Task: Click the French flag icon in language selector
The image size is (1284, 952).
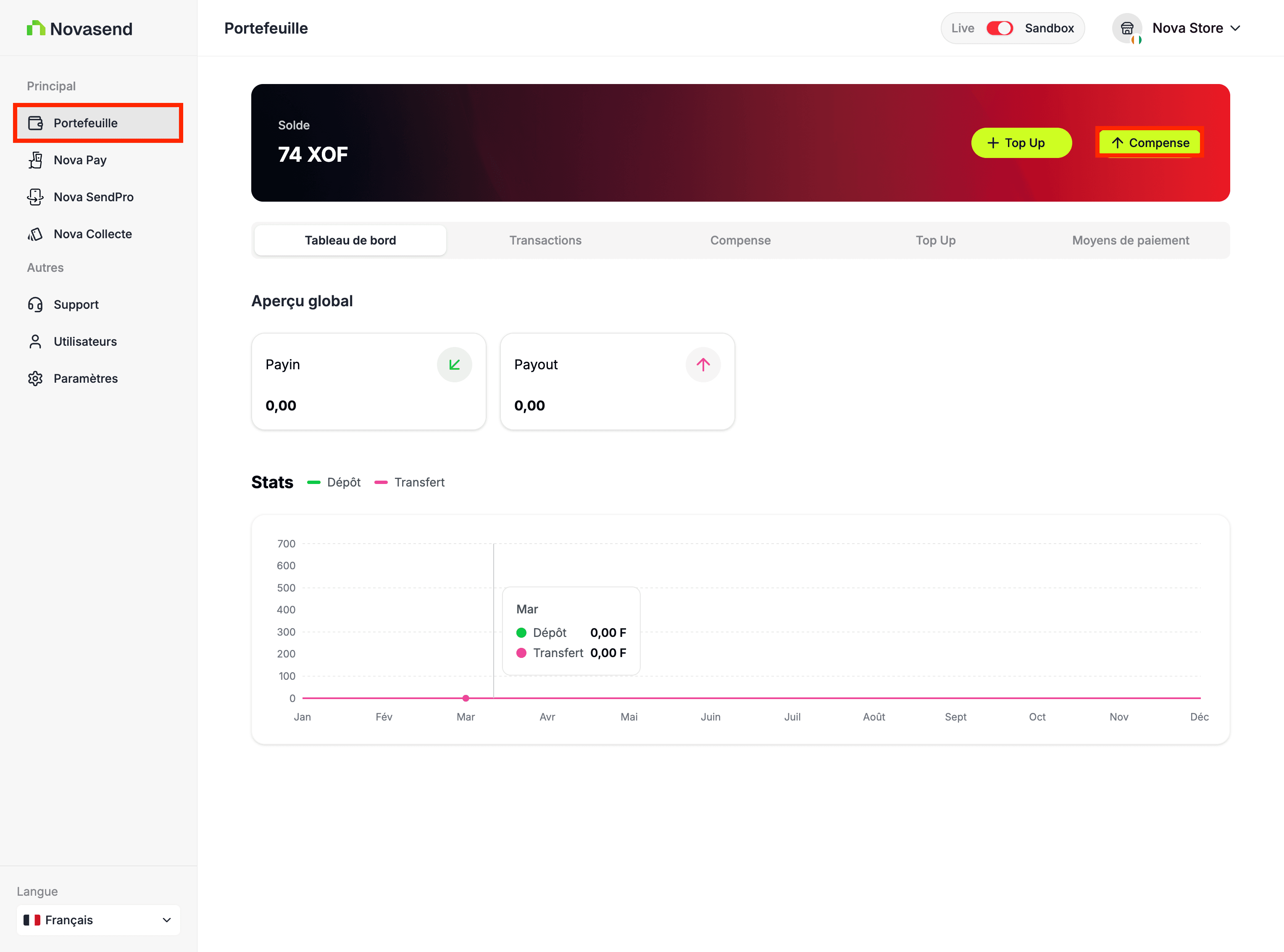Action: coord(32,920)
